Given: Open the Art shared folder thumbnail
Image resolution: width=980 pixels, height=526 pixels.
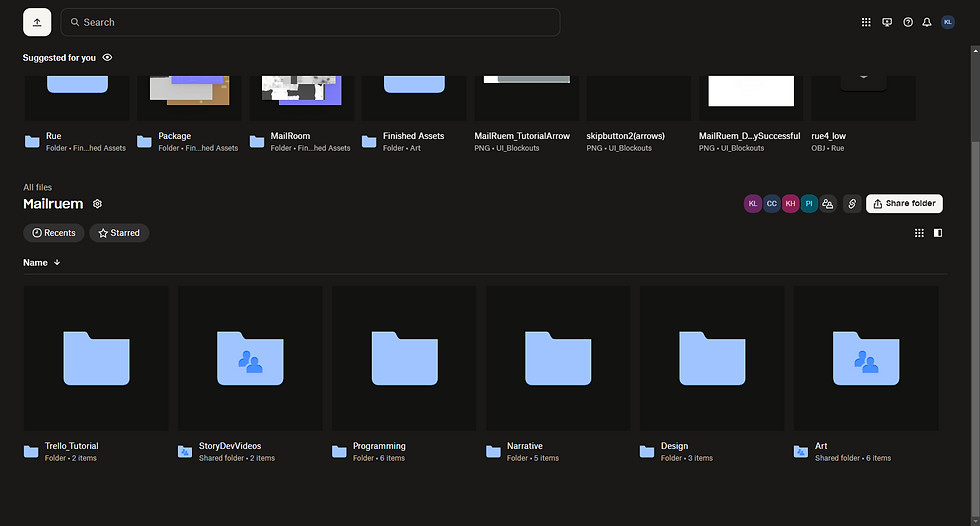Looking at the screenshot, I should (866, 359).
